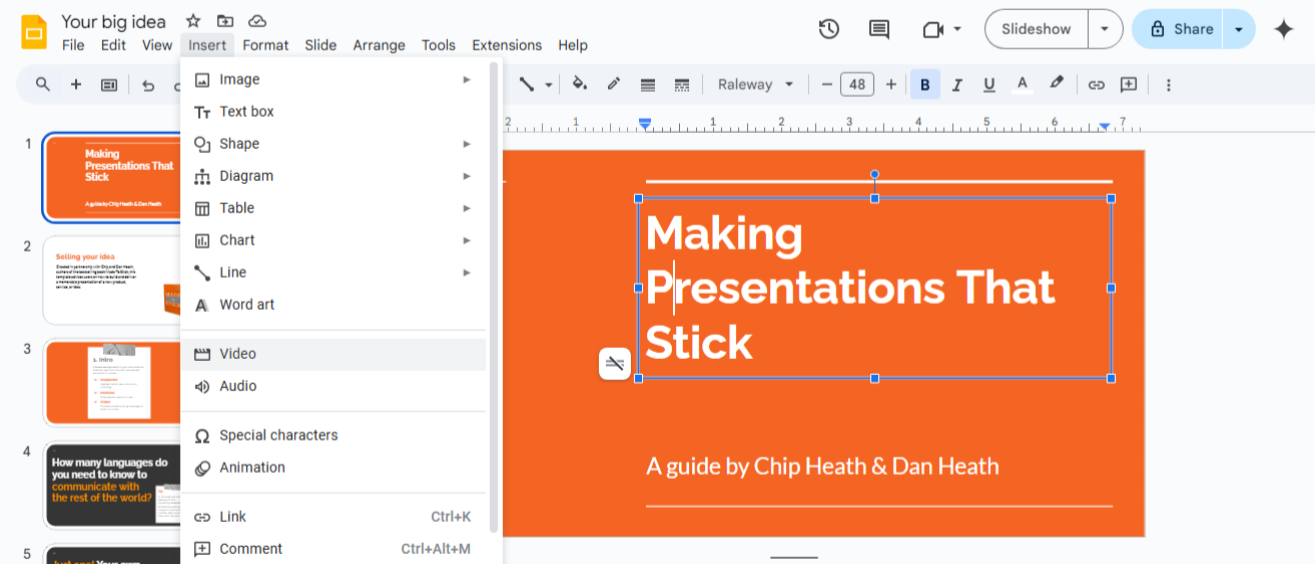The width and height of the screenshot is (1315, 564).
Task: Click the Gemini sparkle icon
Action: (x=1284, y=29)
